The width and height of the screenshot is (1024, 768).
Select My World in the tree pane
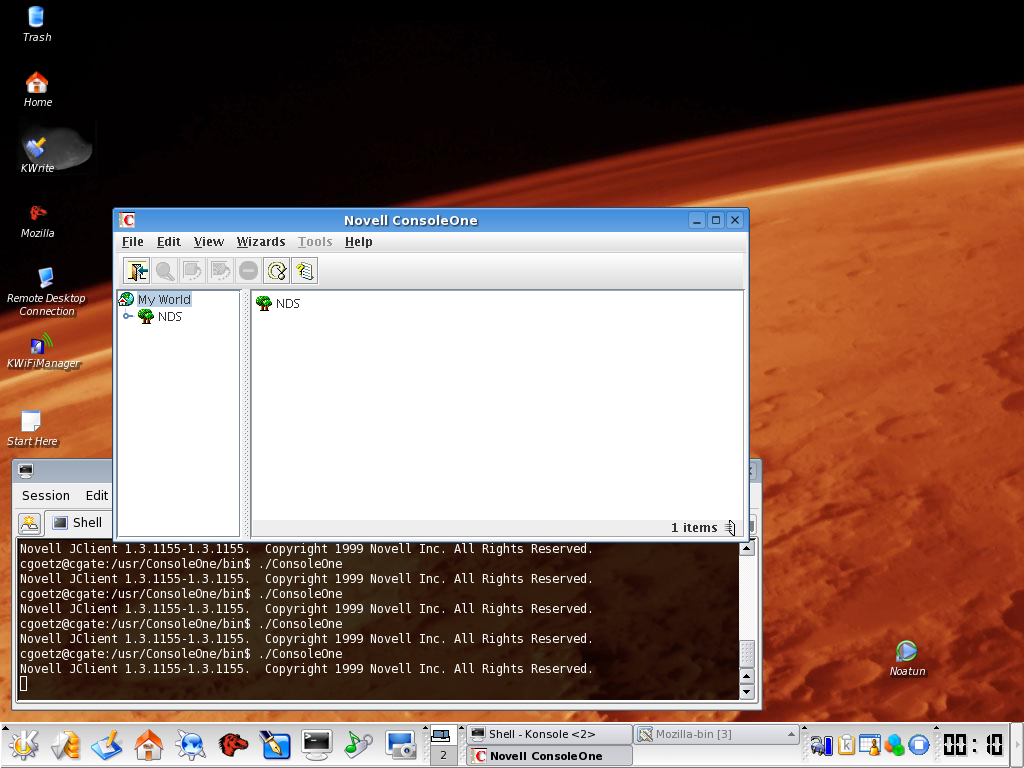click(164, 299)
